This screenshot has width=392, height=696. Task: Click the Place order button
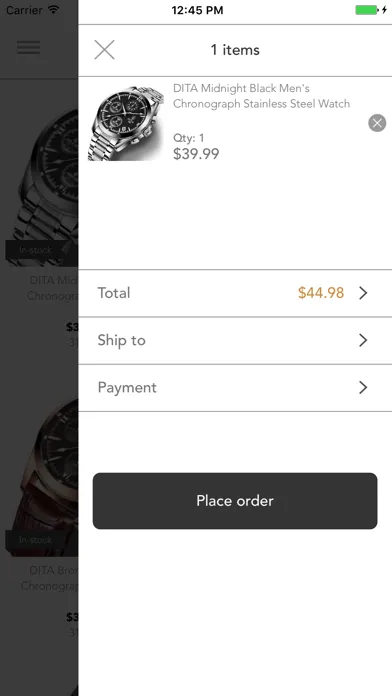235,501
